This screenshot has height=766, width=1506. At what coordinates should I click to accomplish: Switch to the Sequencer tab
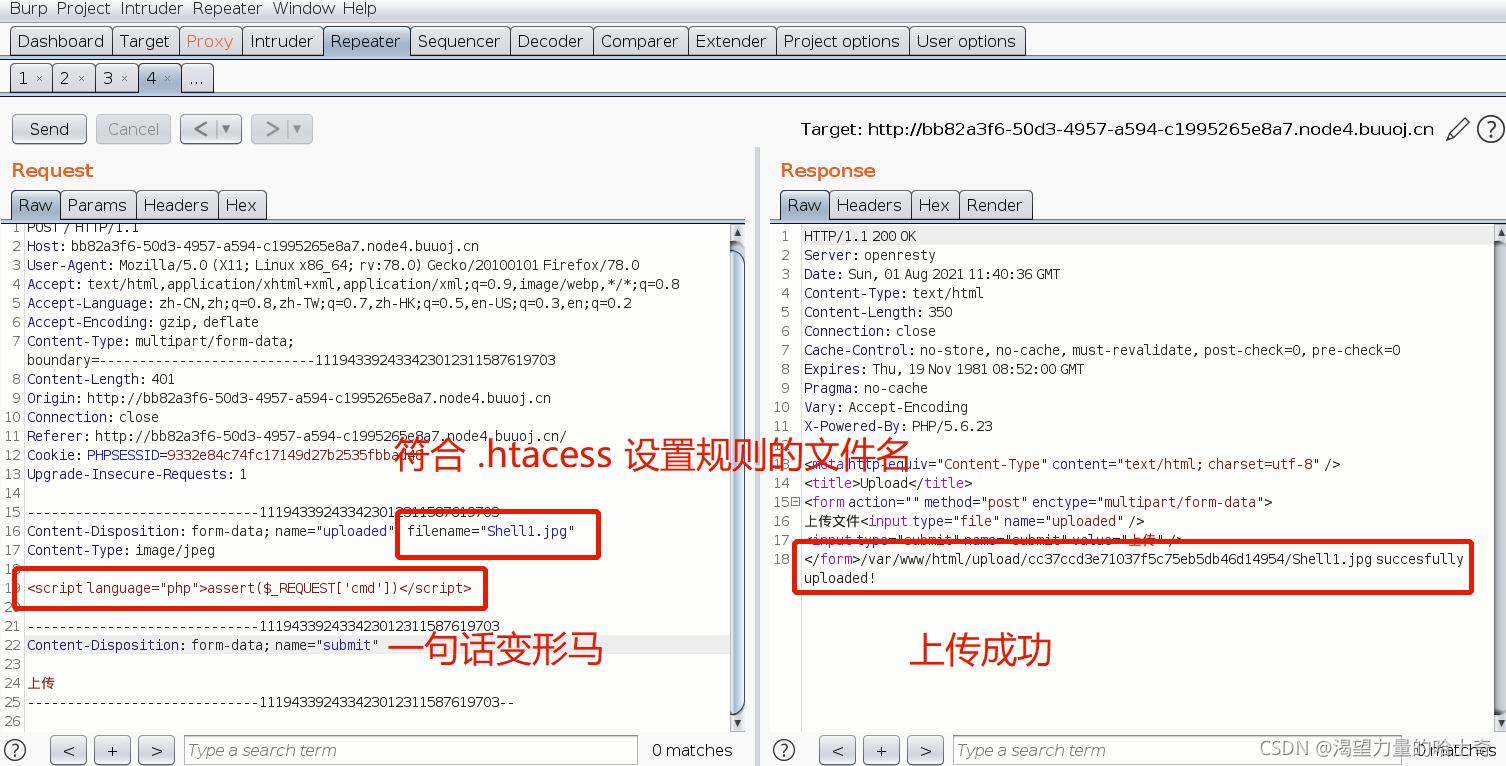pyautogui.click(x=459, y=41)
